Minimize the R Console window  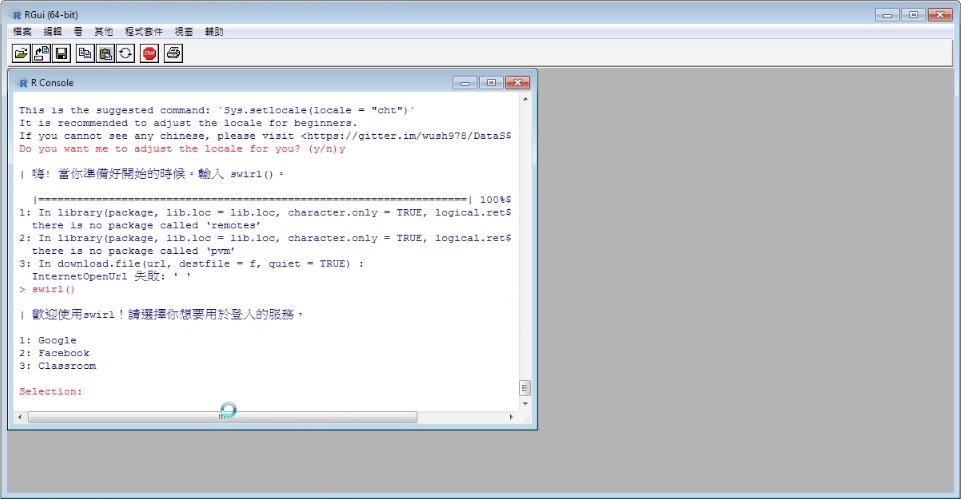pos(465,83)
